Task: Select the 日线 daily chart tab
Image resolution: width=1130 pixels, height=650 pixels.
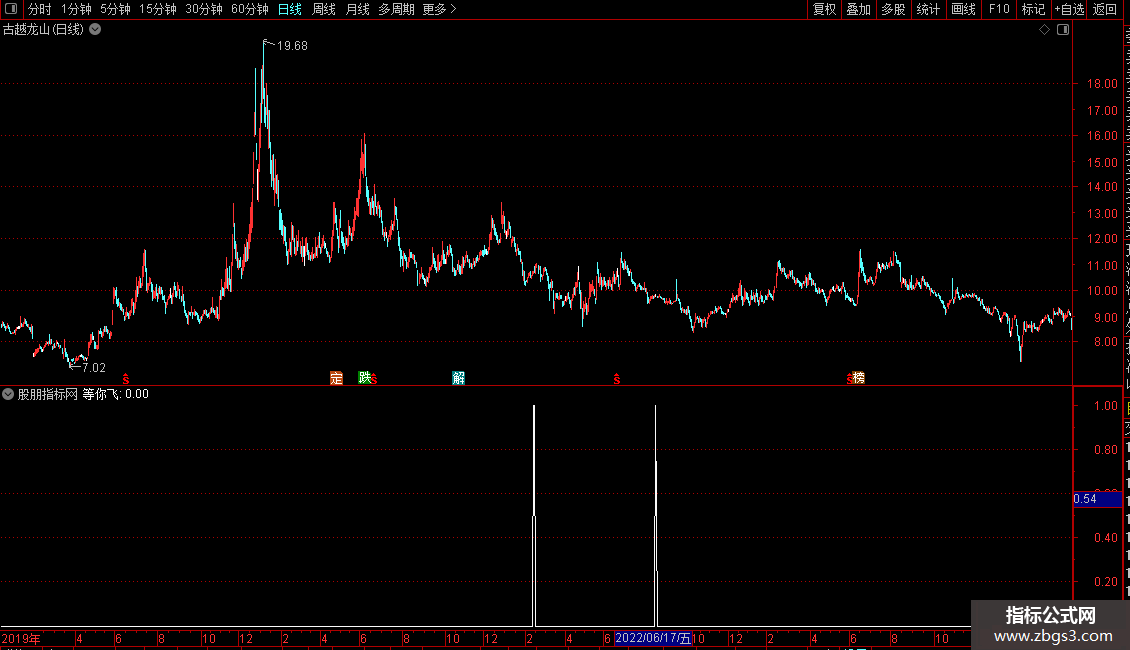Action: click(x=290, y=9)
